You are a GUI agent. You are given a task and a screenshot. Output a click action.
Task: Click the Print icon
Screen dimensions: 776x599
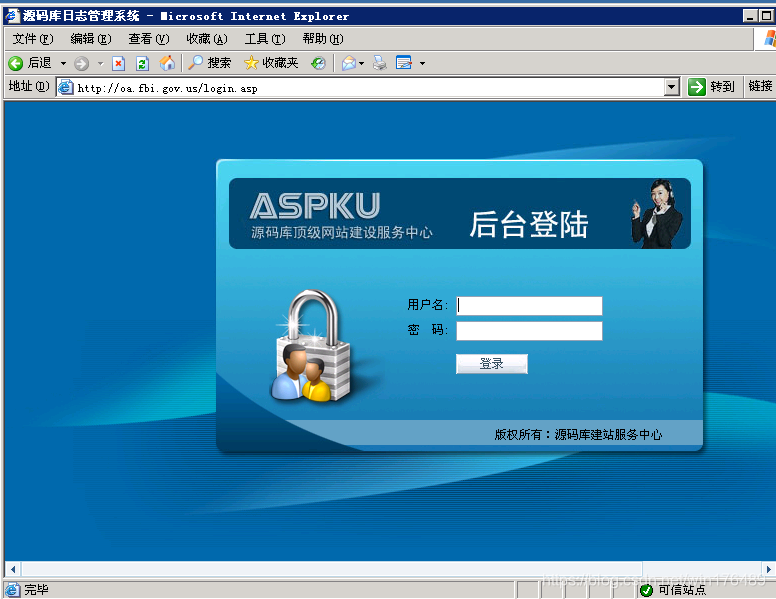pyautogui.click(x=380, y=63)
